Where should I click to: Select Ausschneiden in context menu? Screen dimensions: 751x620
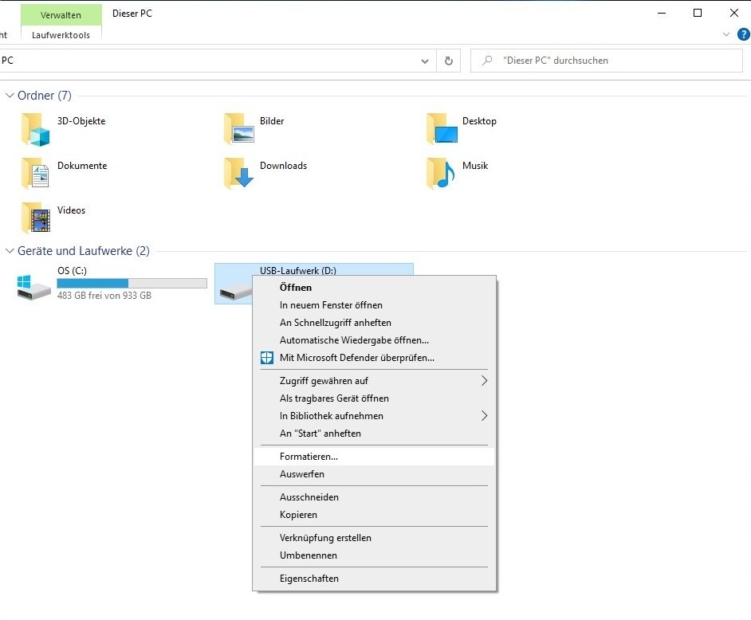[x=374, y=497]
